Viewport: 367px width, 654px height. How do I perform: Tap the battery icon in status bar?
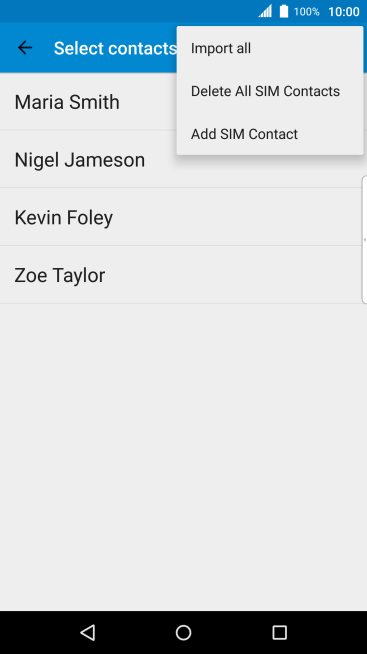pos(284,11)
